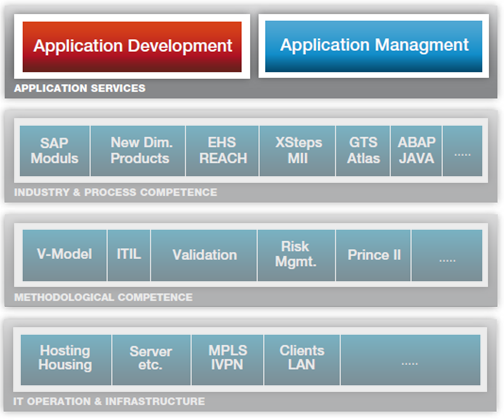Click the Server etc. tile
This screenshot has height=420, width=504.
(151, 360)
